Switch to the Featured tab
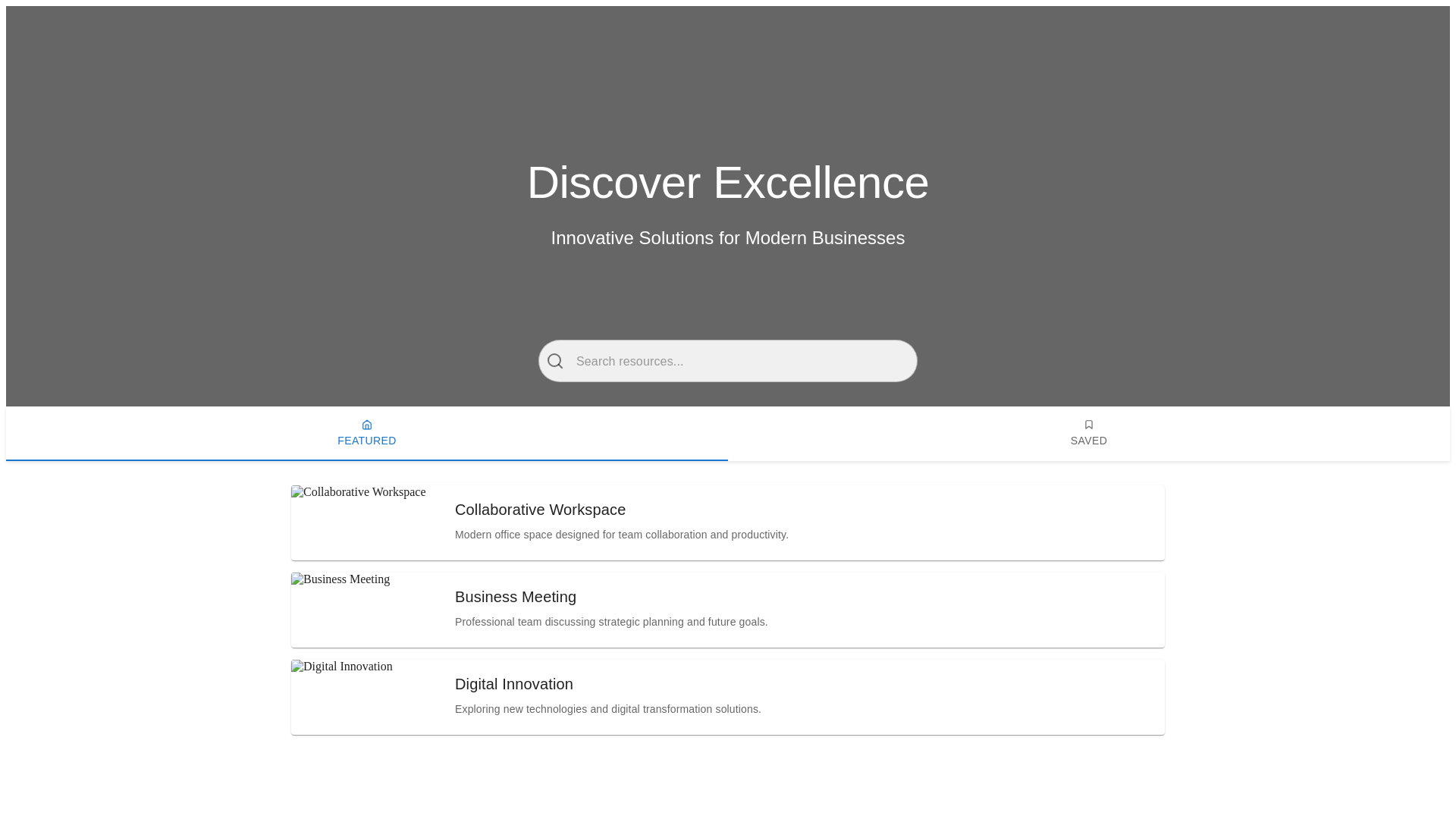The image size is (1456, 819). [x=367, y=434]
